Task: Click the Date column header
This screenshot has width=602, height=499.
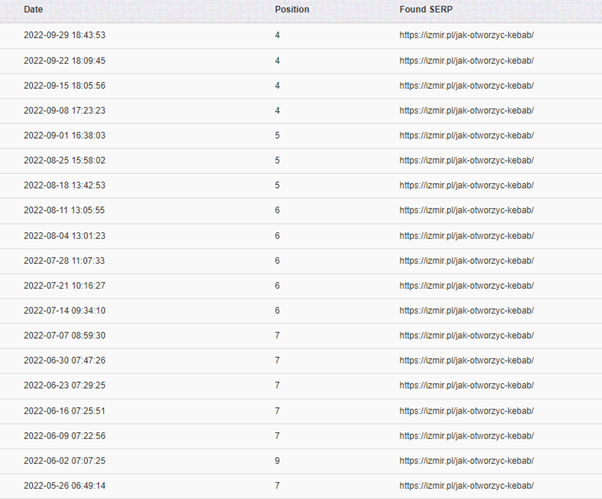Action: 33,9
